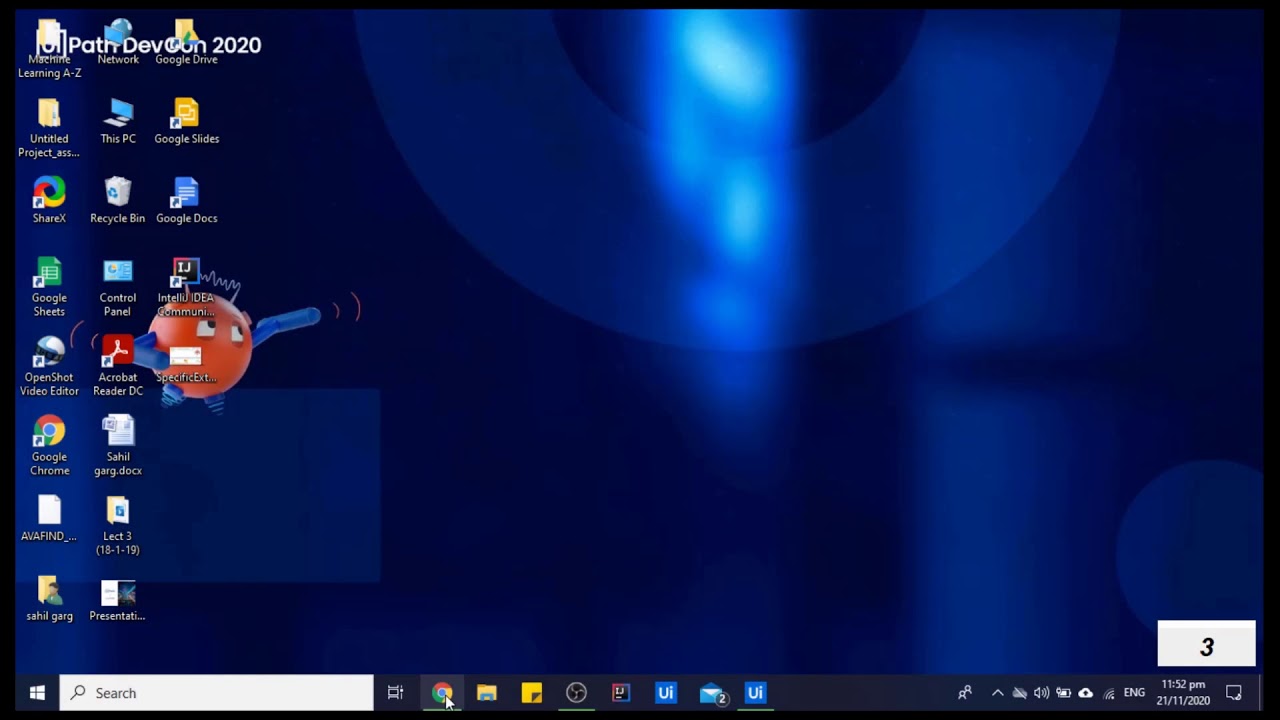Open IntelliJ IDEA from the taskbar

(621, 693)
